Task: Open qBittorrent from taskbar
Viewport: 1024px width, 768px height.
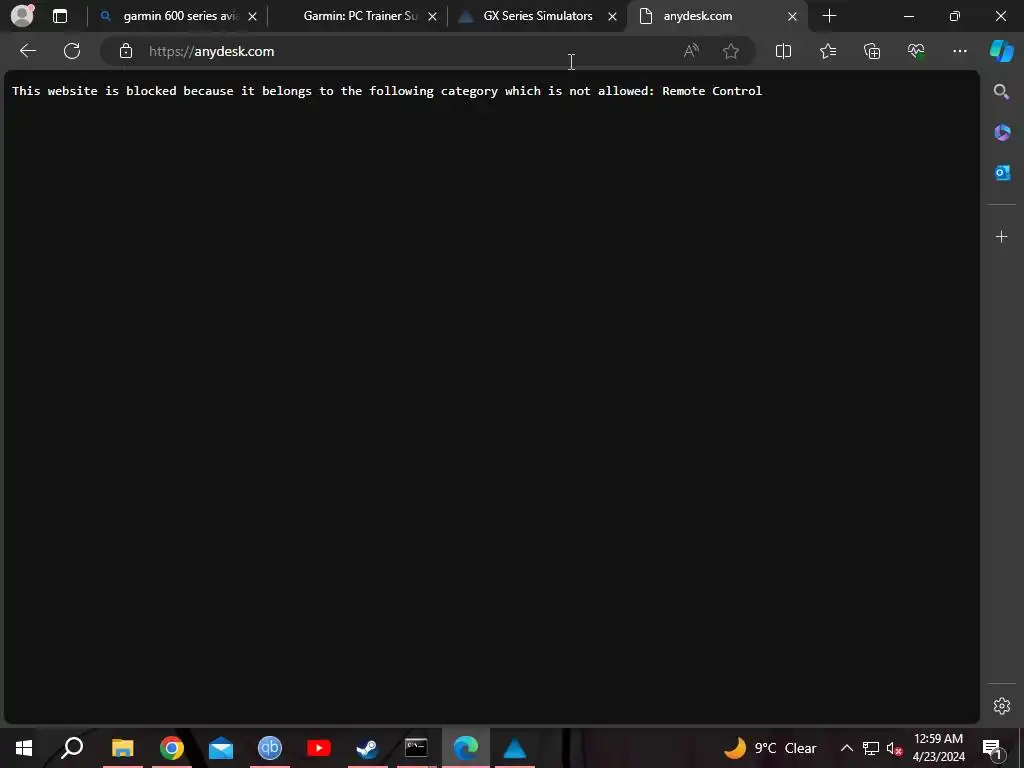Action: coord(270,748)
